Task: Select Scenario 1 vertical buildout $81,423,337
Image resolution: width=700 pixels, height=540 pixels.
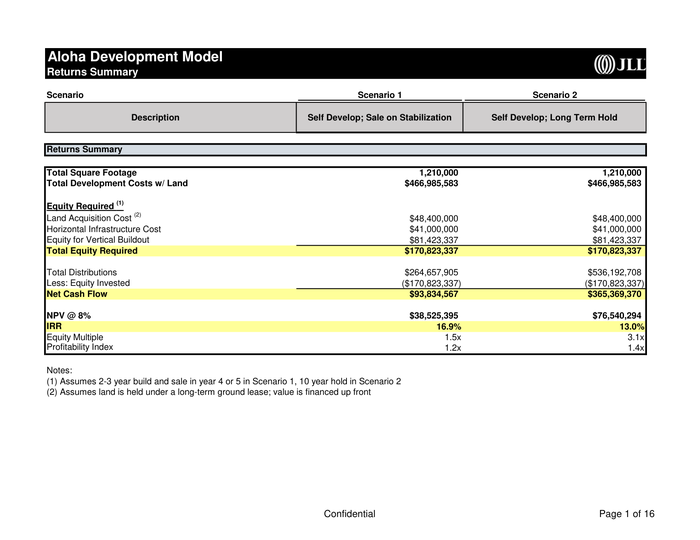Action: coord(433,240)
